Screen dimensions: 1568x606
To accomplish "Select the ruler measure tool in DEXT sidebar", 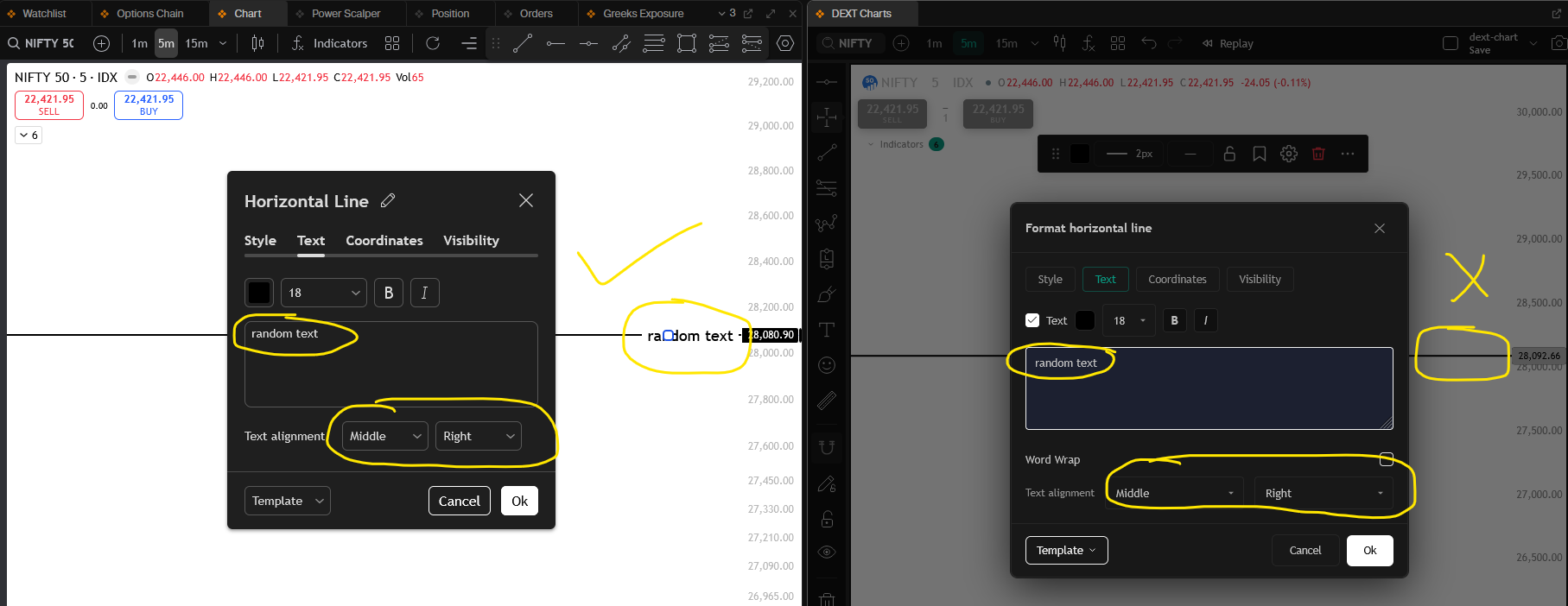I will (x=827, y=401).
